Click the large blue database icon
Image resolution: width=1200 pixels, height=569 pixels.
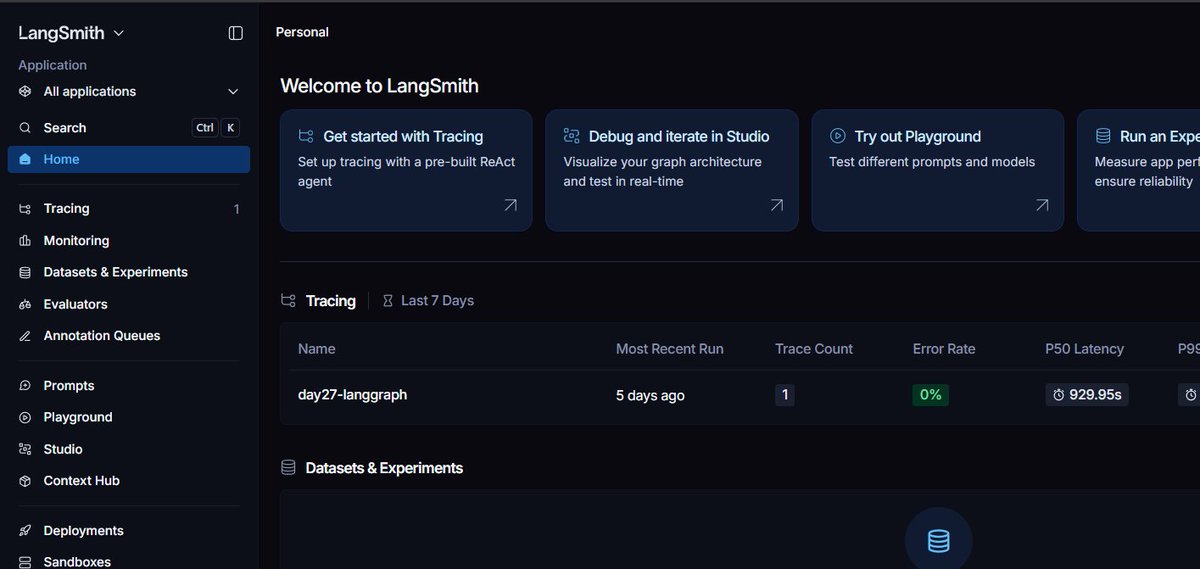[938, 541]
